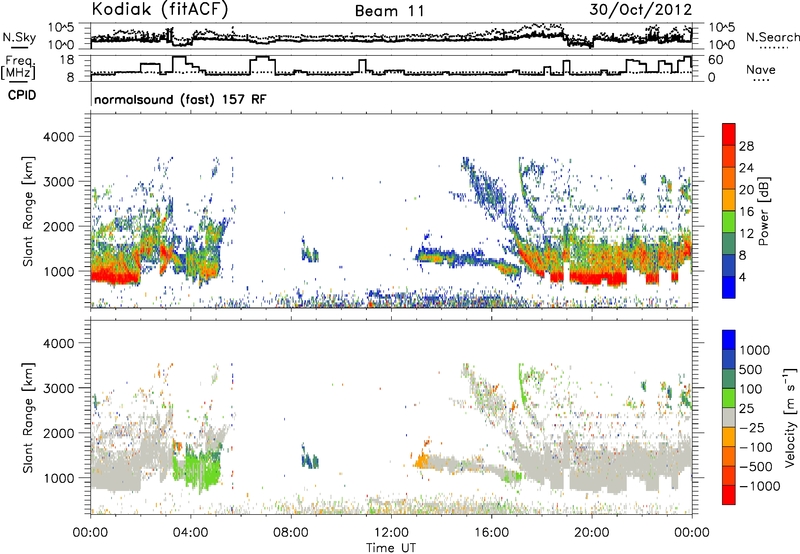Click the teal 100–500 Velocity colorbar segment

coord(729,379)
